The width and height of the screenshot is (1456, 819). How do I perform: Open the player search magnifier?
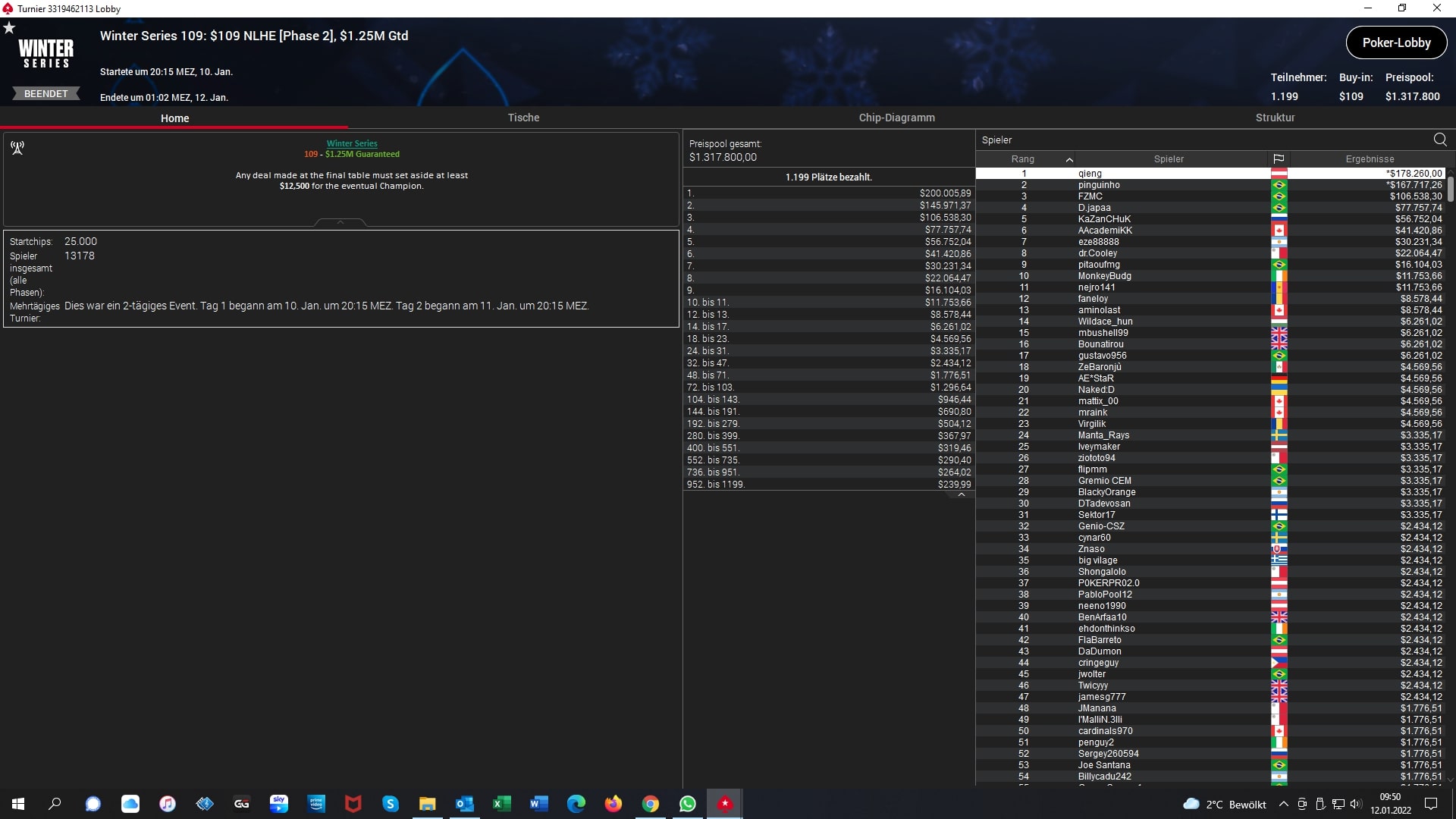tap(1439, 140)
